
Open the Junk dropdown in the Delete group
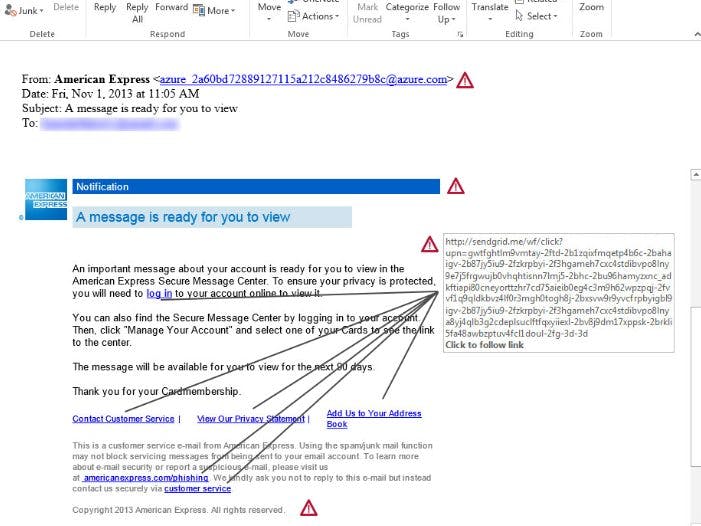tap(24, 10)
